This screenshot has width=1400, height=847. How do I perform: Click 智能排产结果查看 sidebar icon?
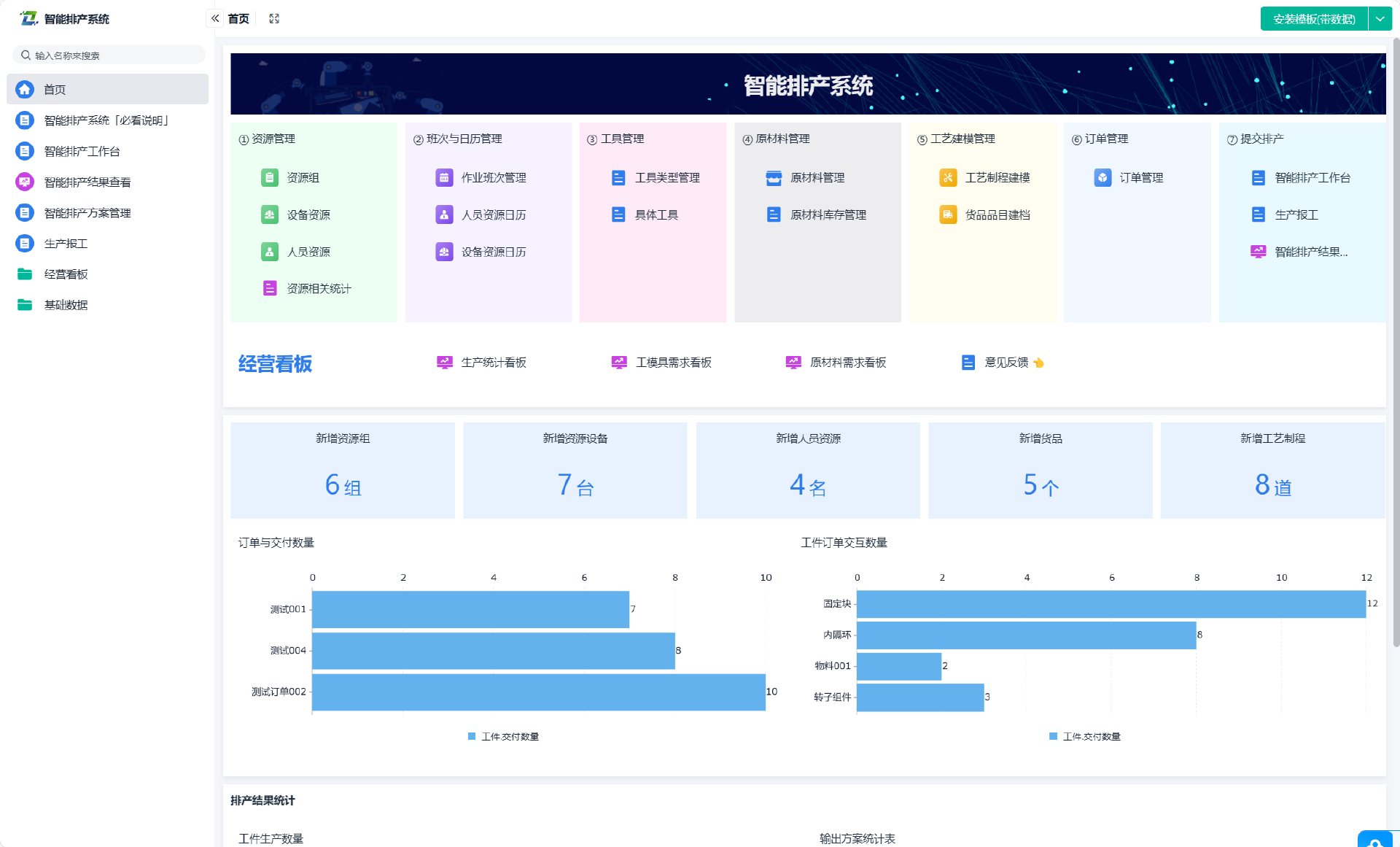(25, 182)
